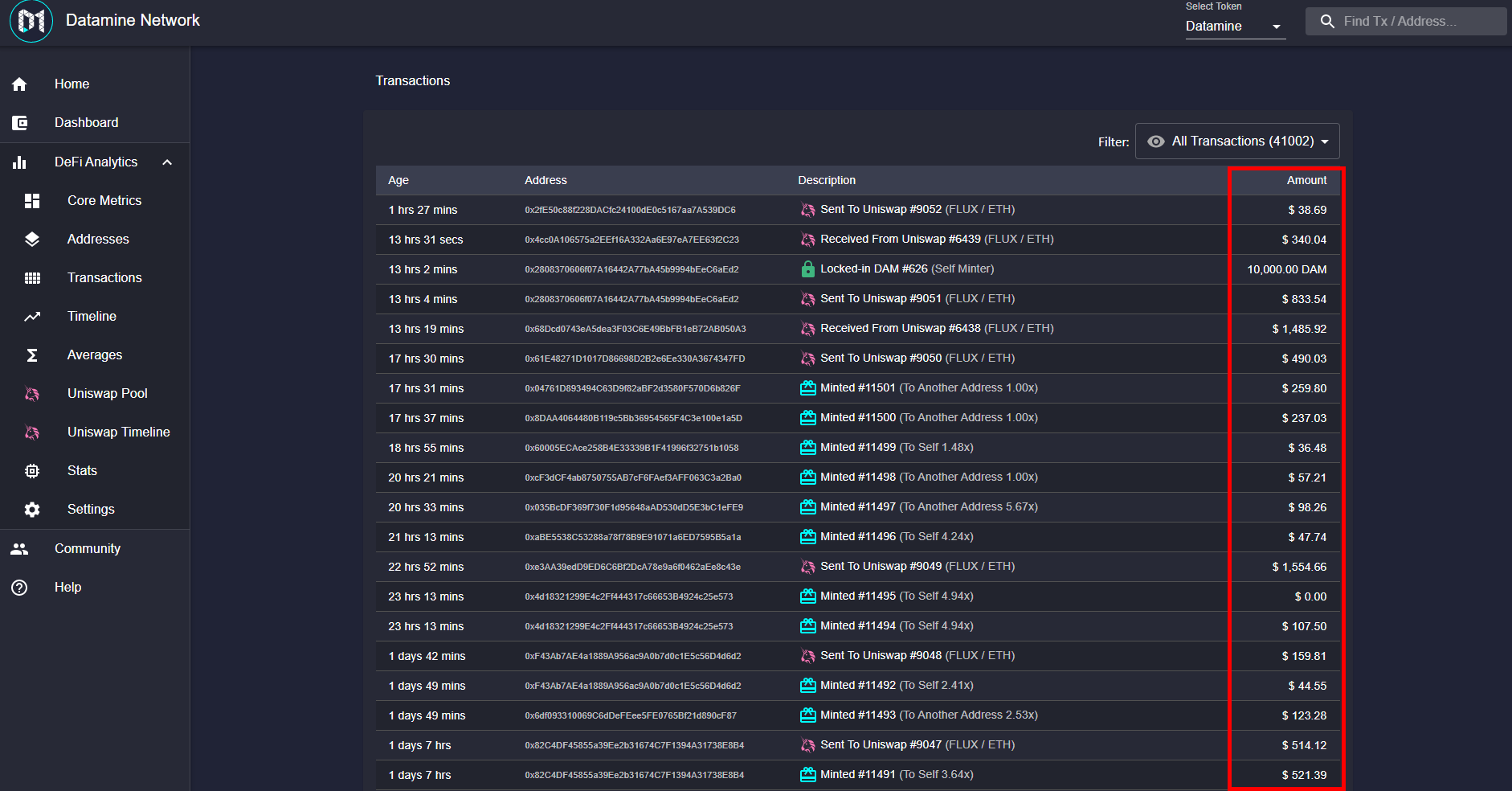
Task: Click the $ 1,554.66 amount cell
Action: [x=1299, y=568]
